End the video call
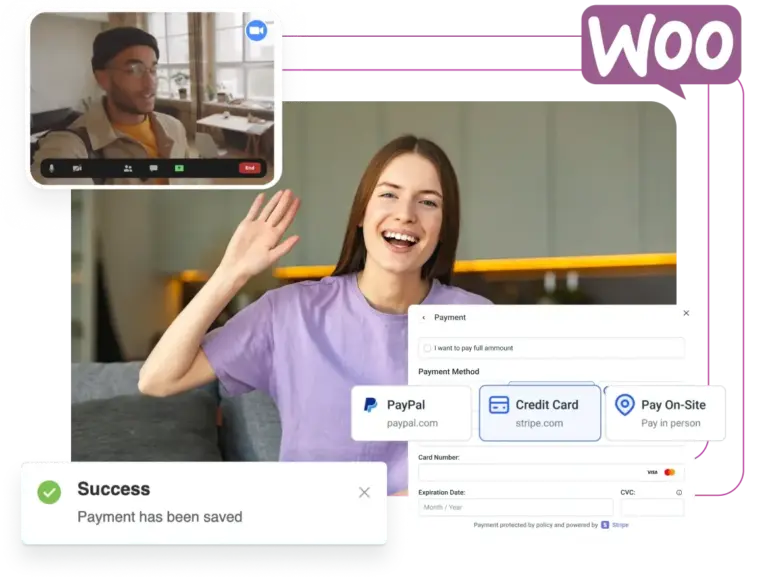 point(249,168)
